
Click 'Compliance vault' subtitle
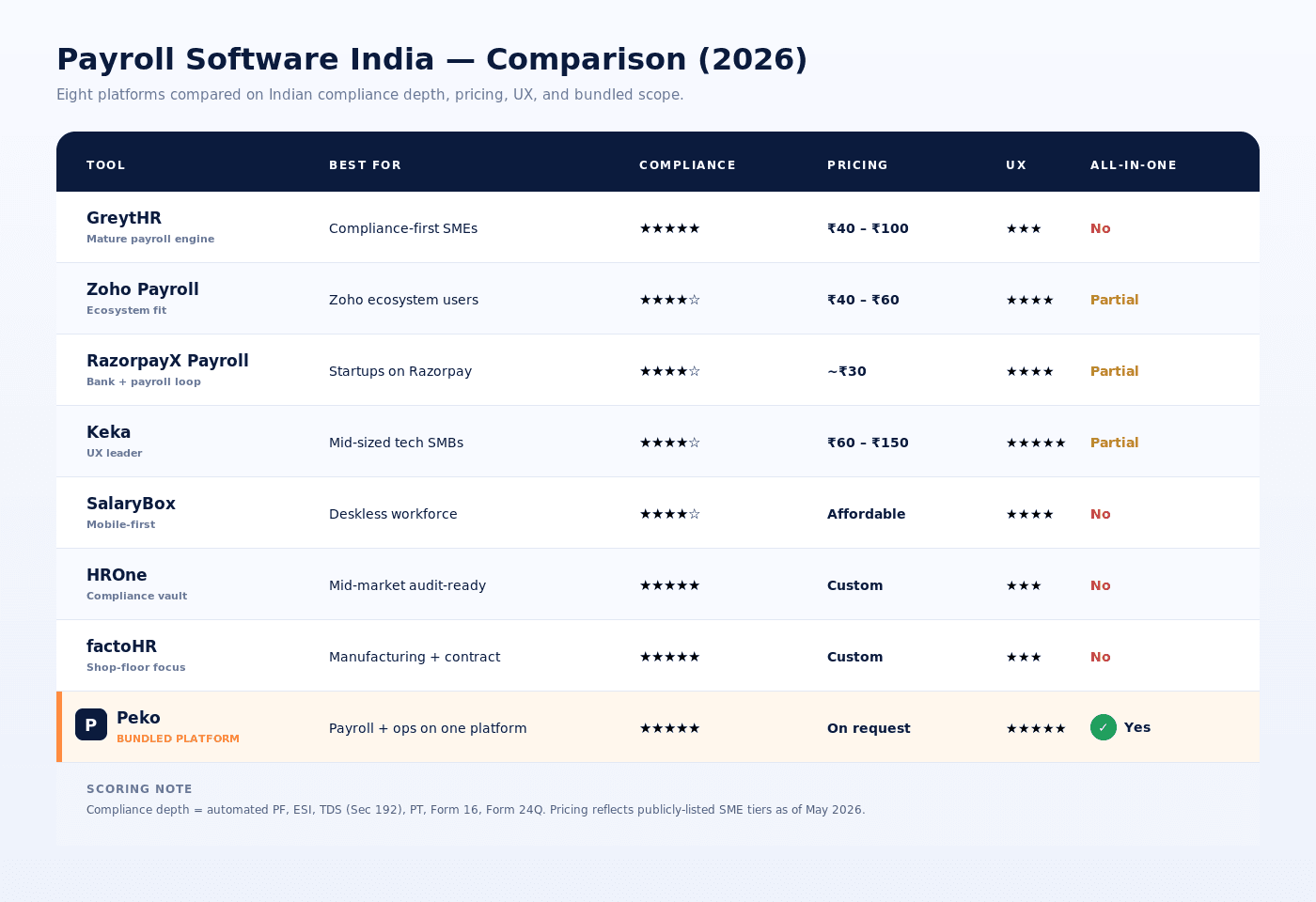click(137, 596)
